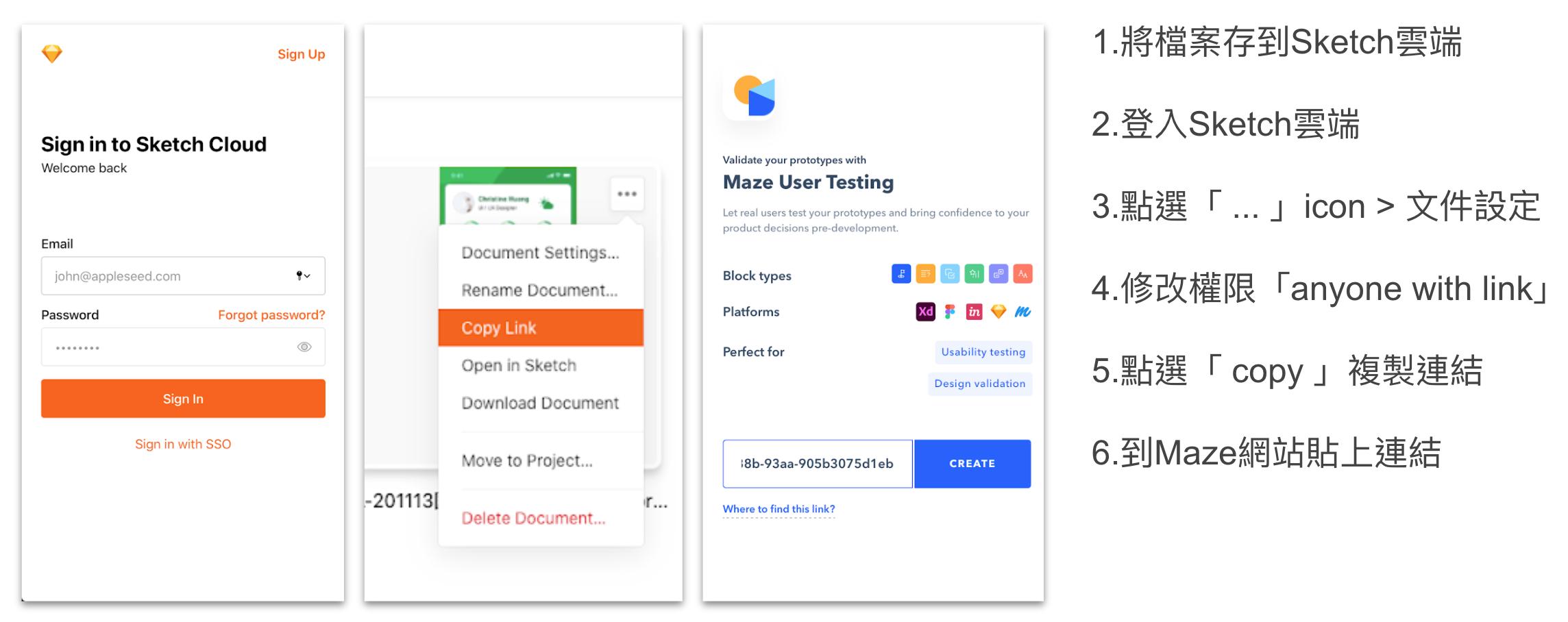Focus the prototype link input field
The image size is (1568, 622).
[818, 464]
